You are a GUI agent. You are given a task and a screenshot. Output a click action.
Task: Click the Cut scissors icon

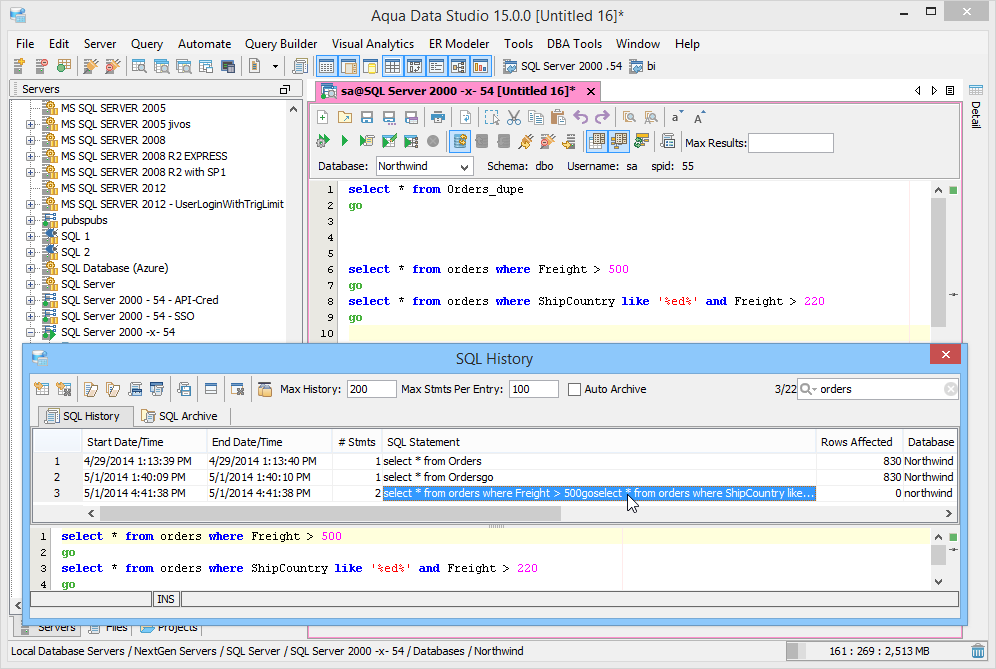coord(514,118)
